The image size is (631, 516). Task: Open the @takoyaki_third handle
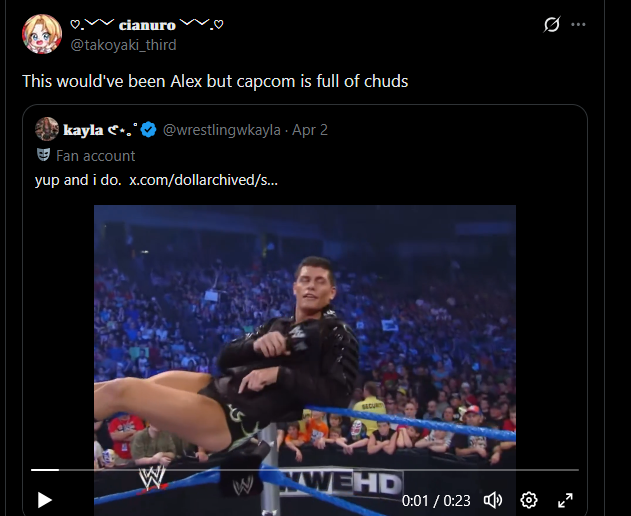123,45
